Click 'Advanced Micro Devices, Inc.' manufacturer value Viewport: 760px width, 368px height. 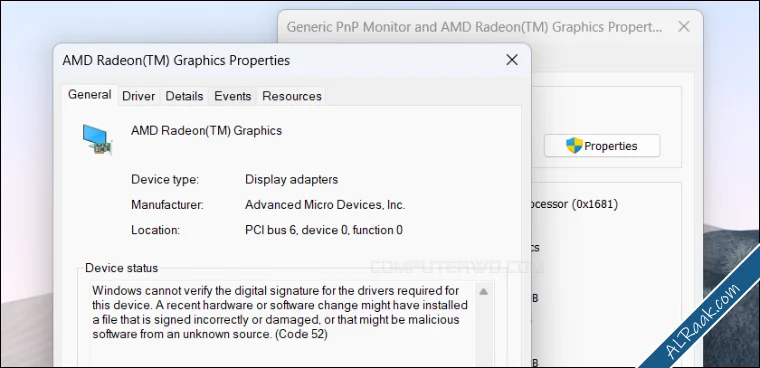pos(325,205)
